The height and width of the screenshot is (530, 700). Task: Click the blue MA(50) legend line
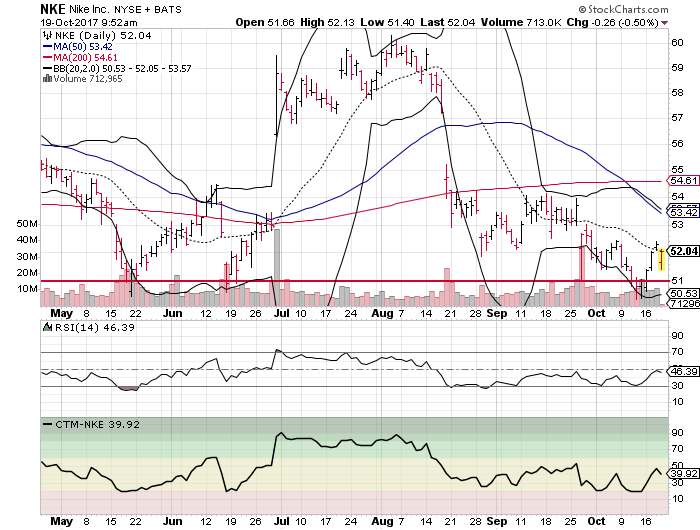tap(47, 46)
